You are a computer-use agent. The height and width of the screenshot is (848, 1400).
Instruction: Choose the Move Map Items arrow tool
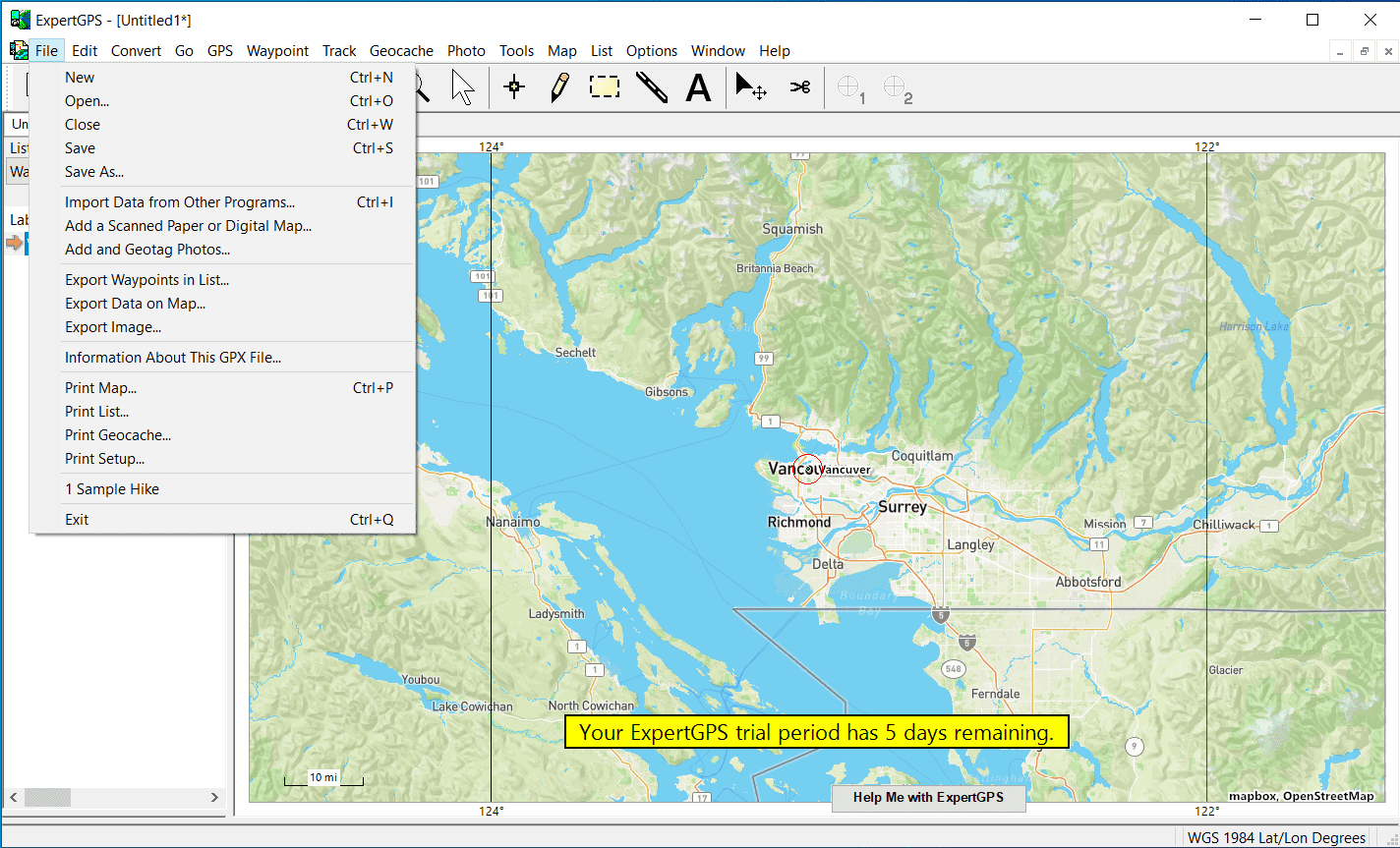tap(752, 87)
